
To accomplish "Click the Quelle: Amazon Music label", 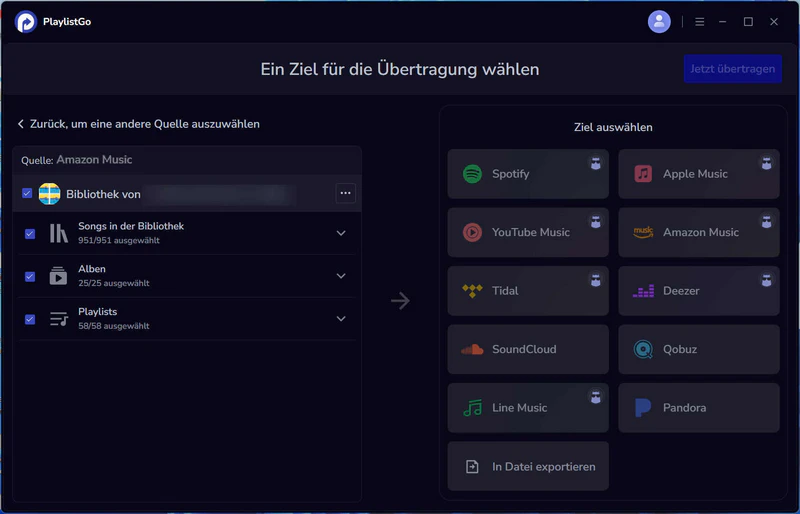I will coord(77,160).
